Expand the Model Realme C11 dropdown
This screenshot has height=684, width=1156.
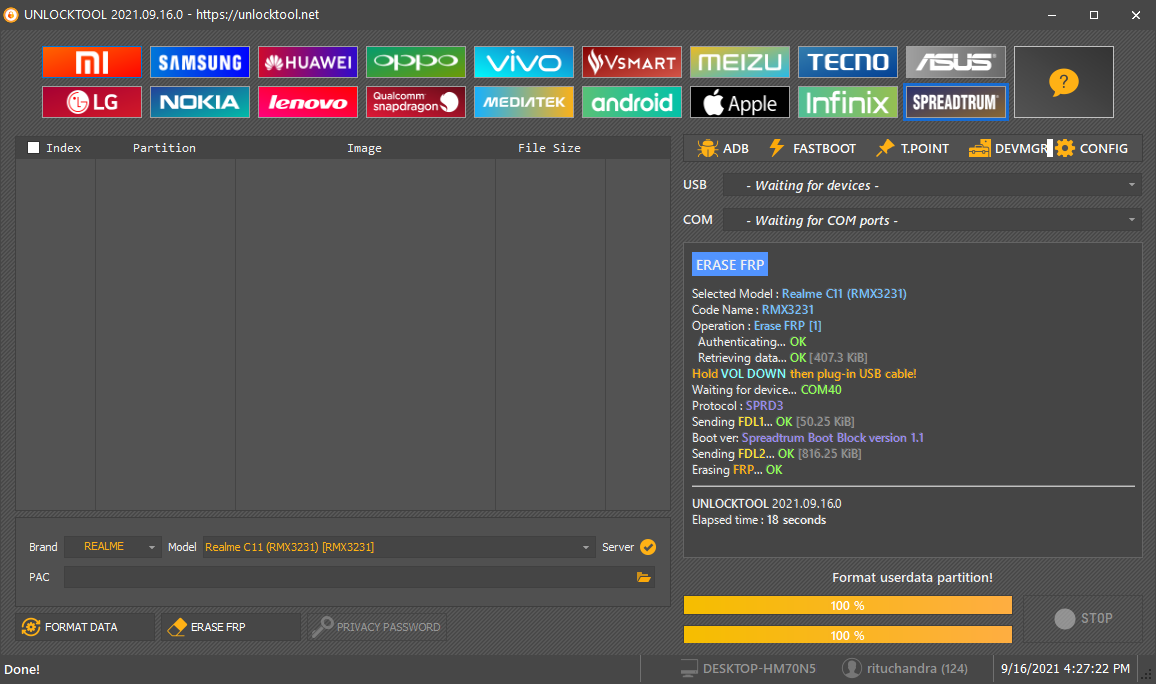(x=399, y=547)
